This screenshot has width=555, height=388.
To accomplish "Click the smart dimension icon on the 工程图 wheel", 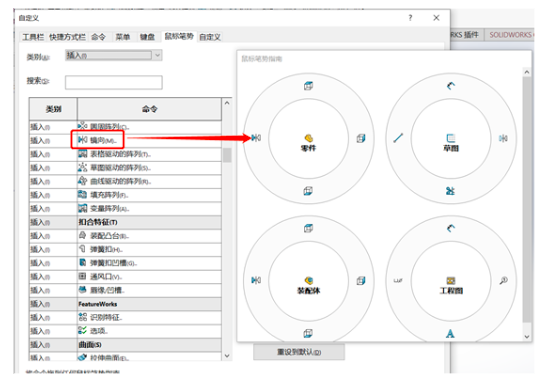I will point(398,281).
